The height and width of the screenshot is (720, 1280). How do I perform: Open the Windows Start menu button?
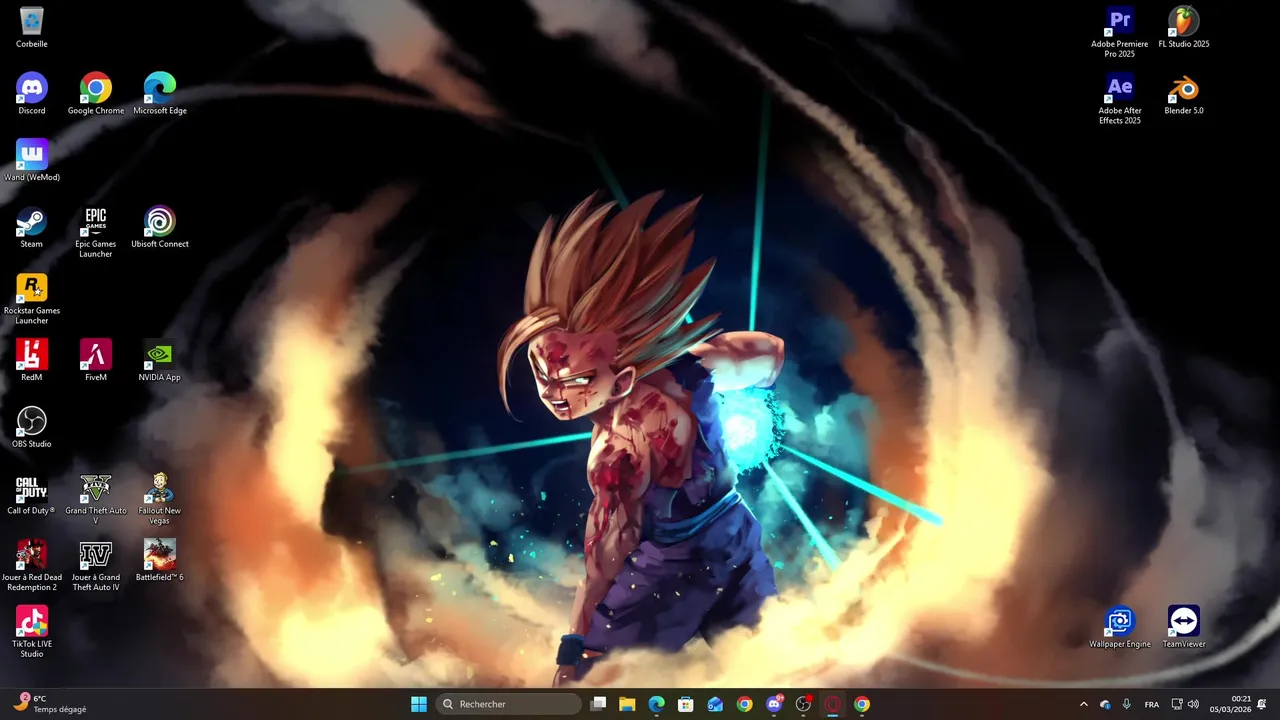(419, 704)
